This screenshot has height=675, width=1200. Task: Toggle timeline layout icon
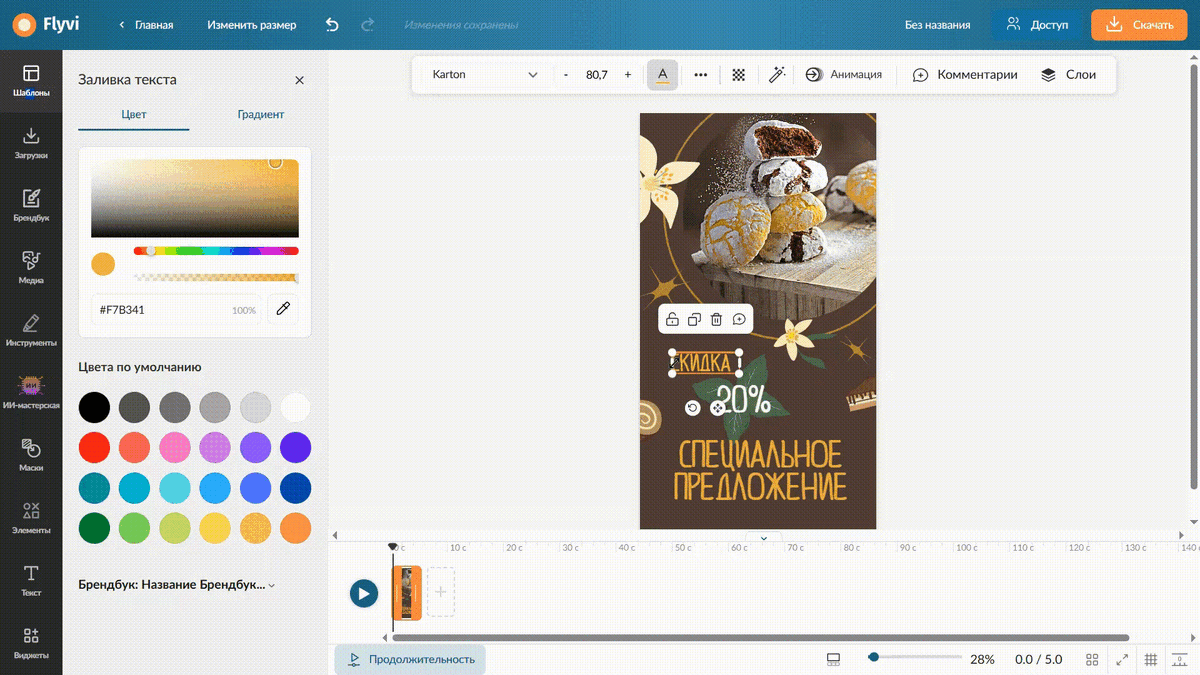pos(833,660)
